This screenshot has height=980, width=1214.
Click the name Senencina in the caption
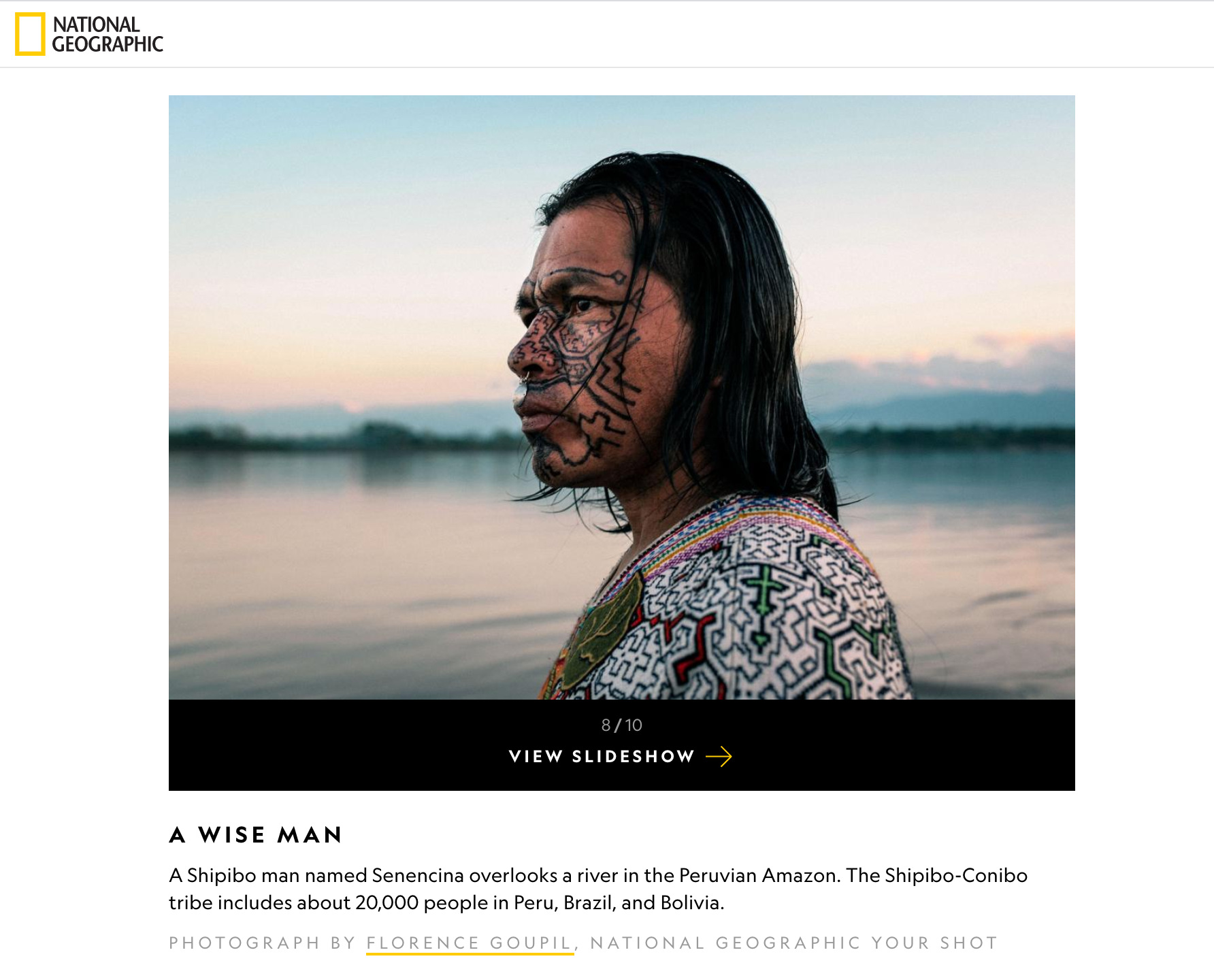tap(418, 875)
